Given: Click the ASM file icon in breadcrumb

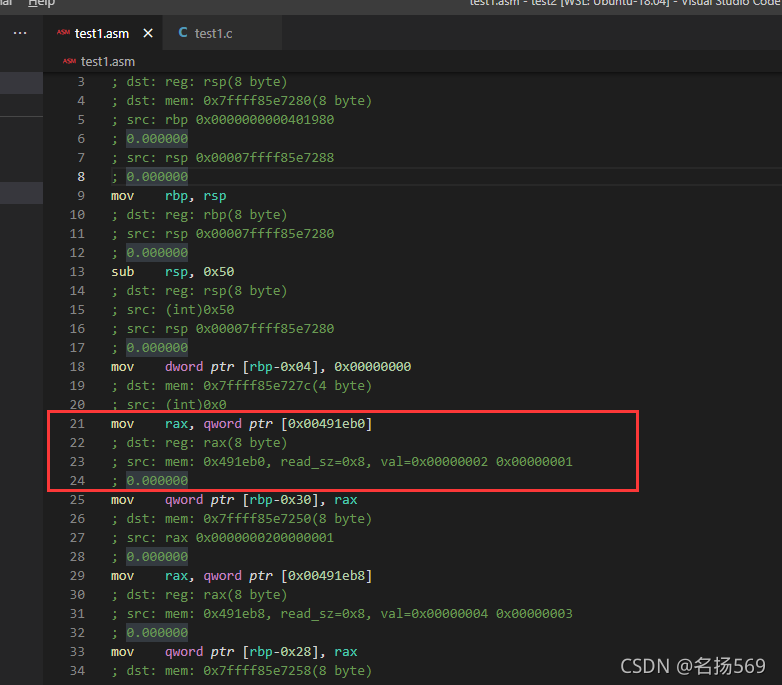Looking at the screenshot, I should [69, 61].
